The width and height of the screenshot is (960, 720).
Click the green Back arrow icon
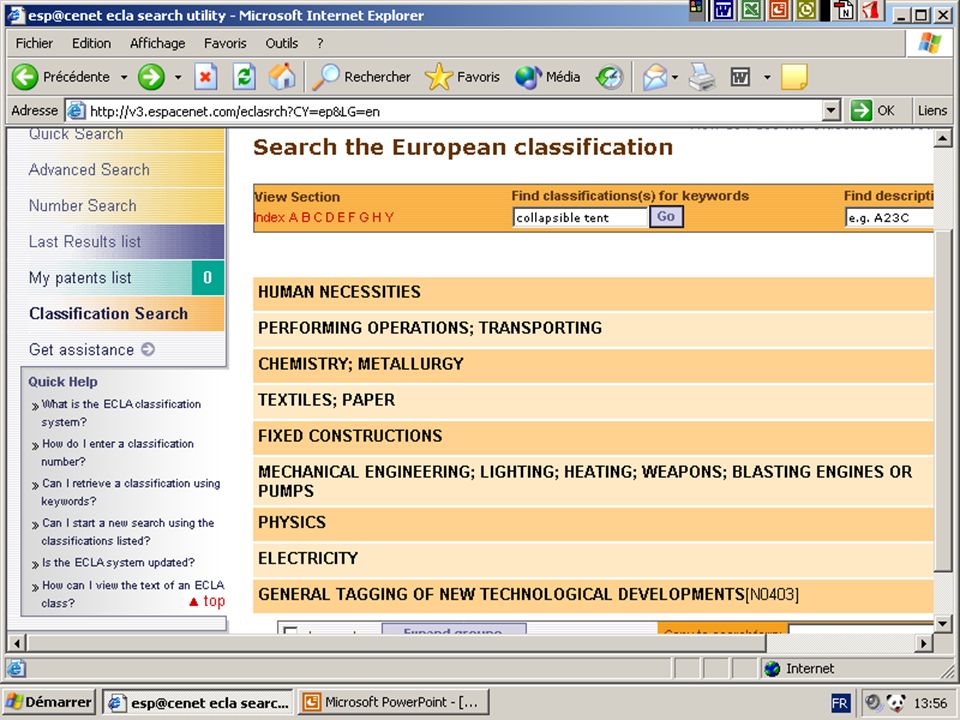[25, 77]
